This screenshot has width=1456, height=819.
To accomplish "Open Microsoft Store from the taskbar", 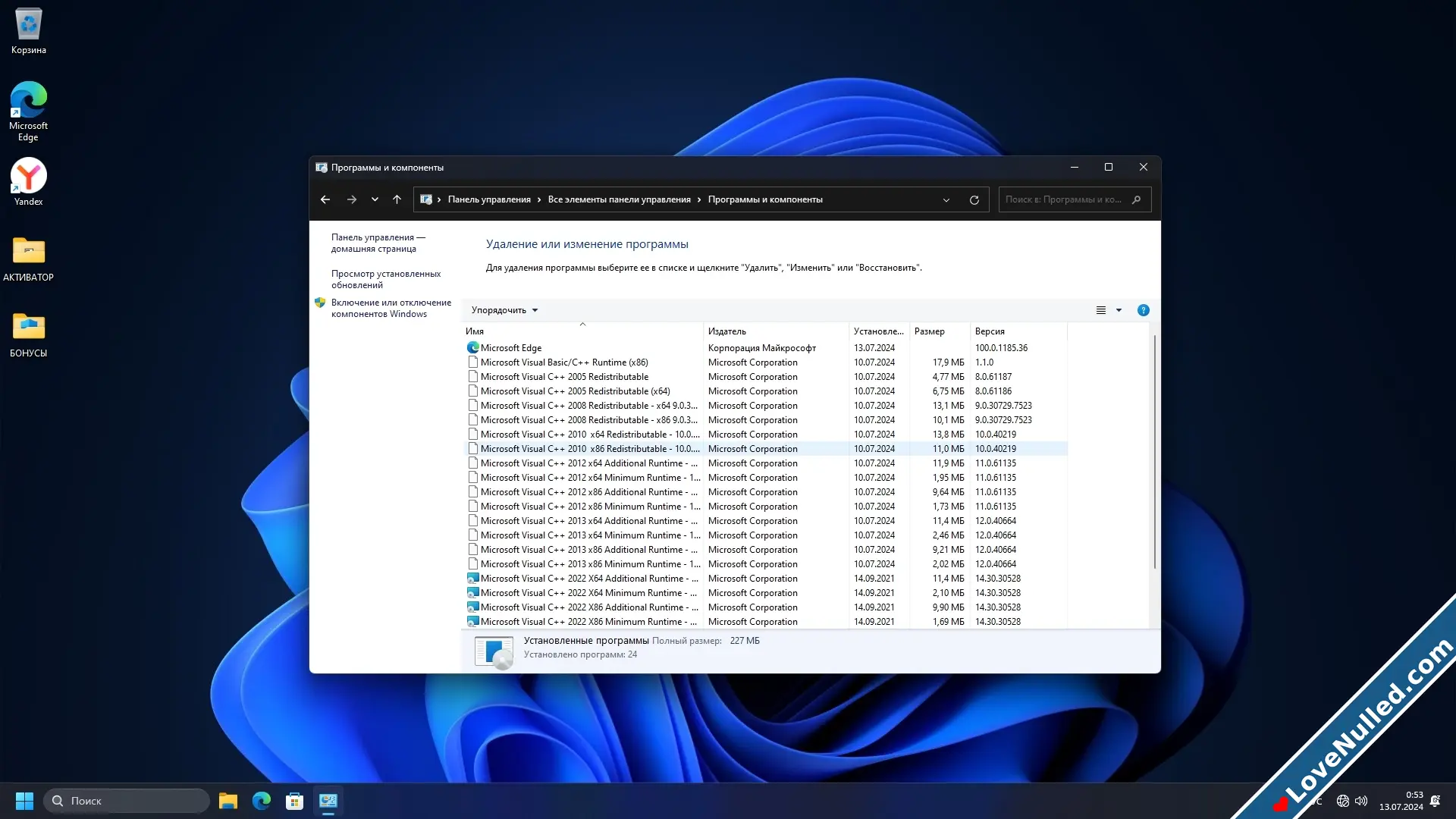I will (x=294, y=801).
